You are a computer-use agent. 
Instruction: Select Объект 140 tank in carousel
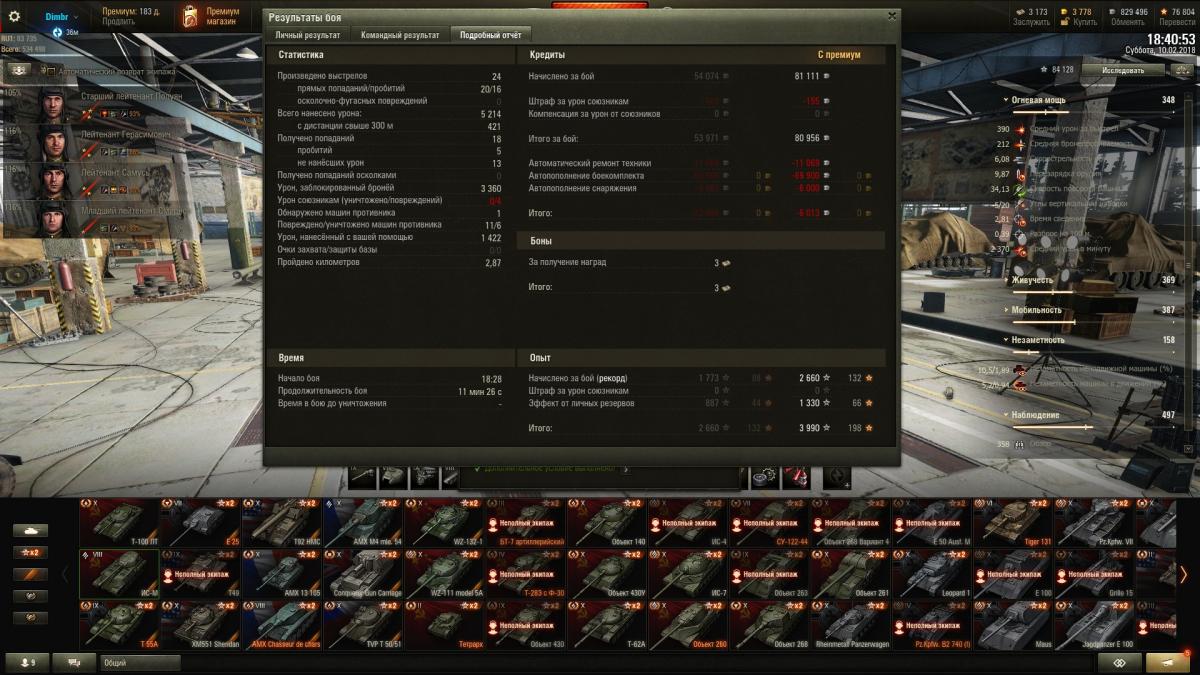pyautogui.click(x=606, y=522)
